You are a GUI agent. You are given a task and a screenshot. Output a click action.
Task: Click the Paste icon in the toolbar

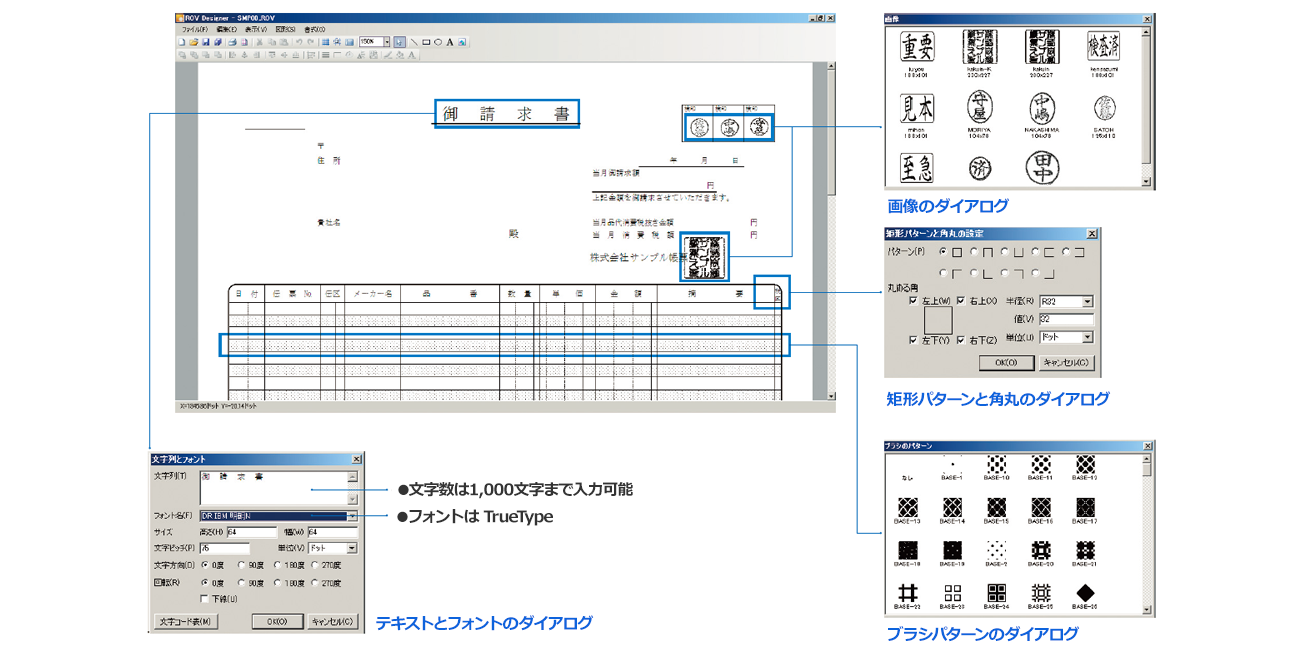pos(284,41)
